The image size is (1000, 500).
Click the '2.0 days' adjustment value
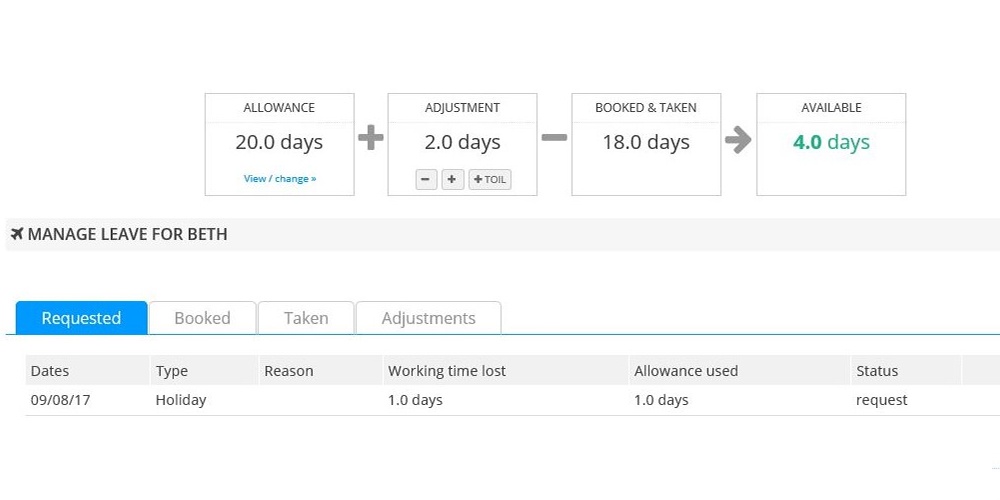click(462, 142)
